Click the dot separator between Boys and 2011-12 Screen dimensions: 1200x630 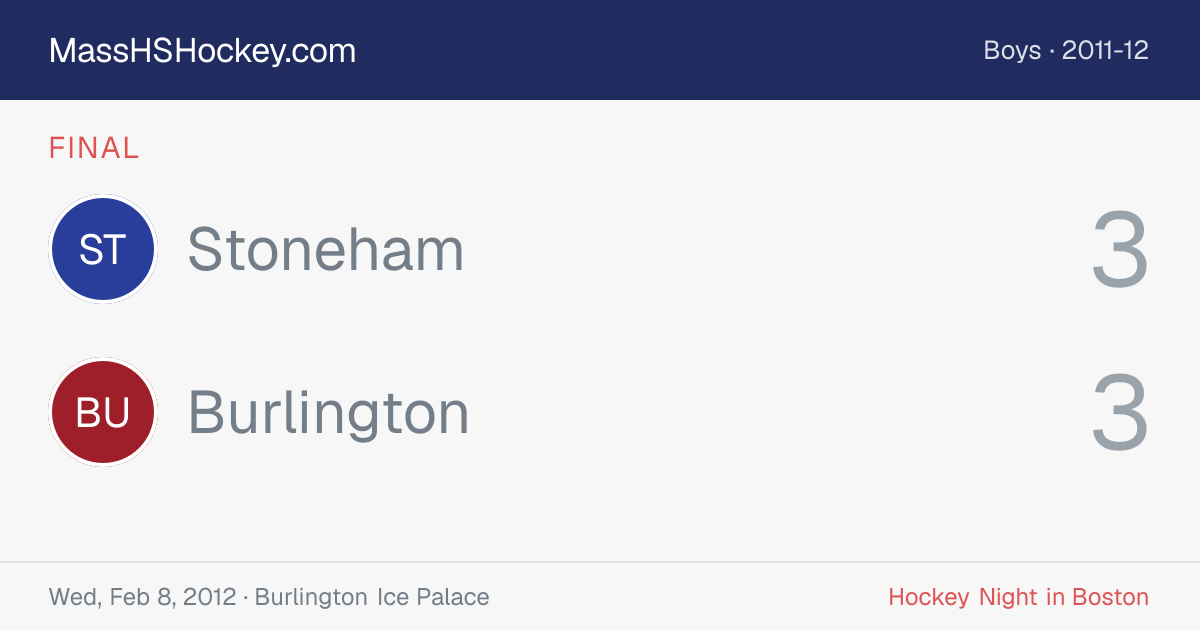click(1052, 51)
